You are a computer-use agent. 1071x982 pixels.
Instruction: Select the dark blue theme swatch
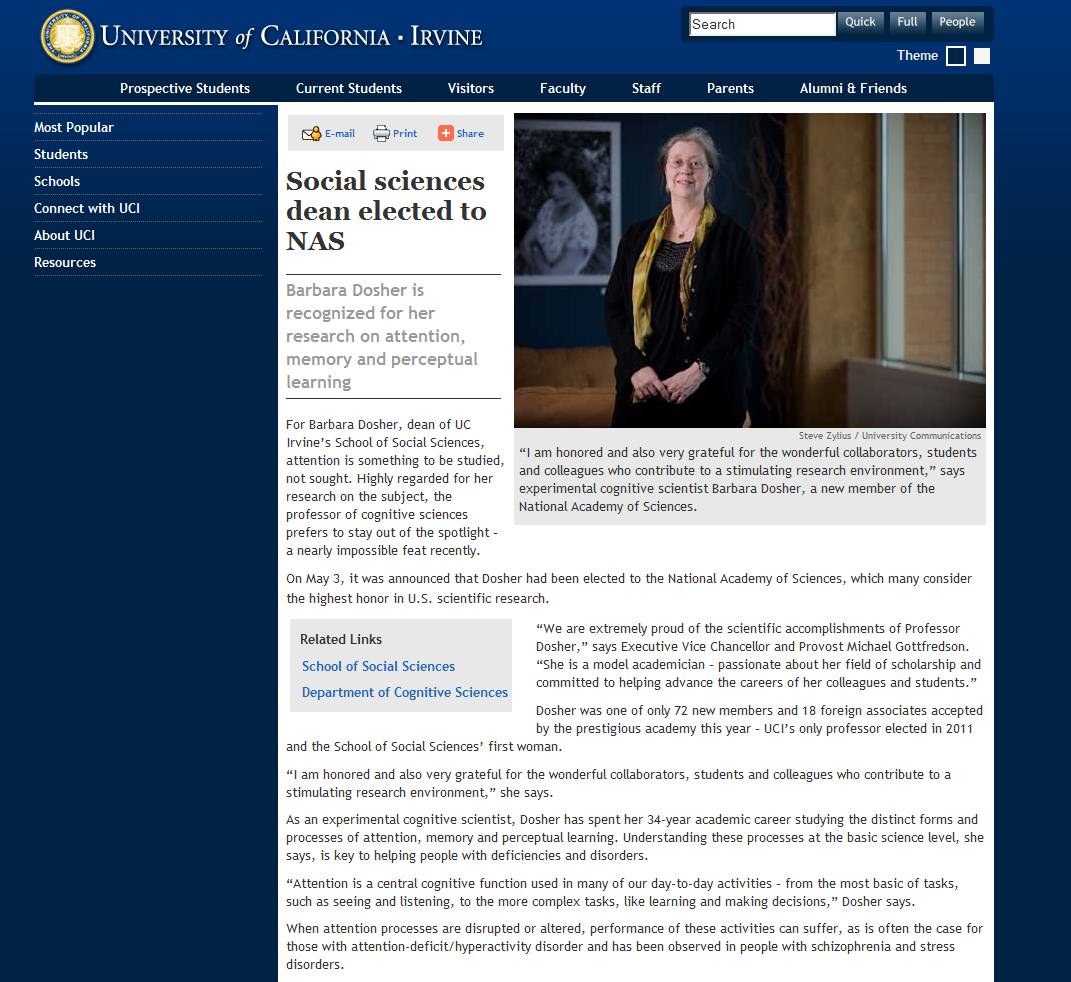956,56
